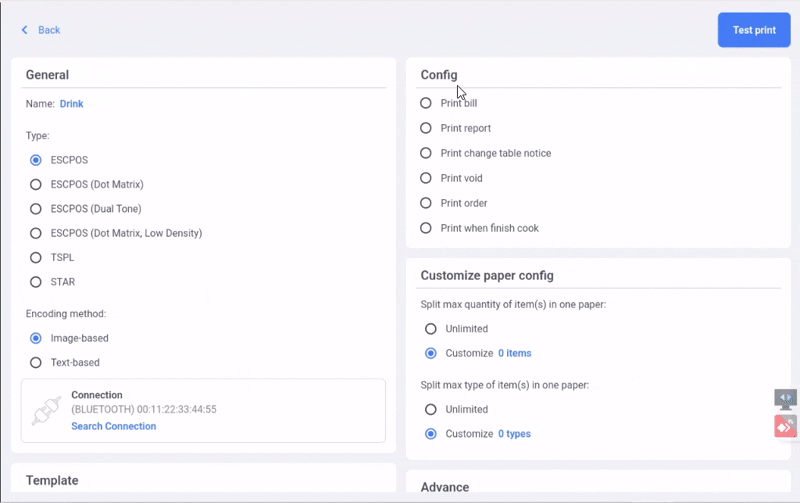Choose the STAR printer type
The width and height of the screenshot is (800, 503).
coord(36,282)
